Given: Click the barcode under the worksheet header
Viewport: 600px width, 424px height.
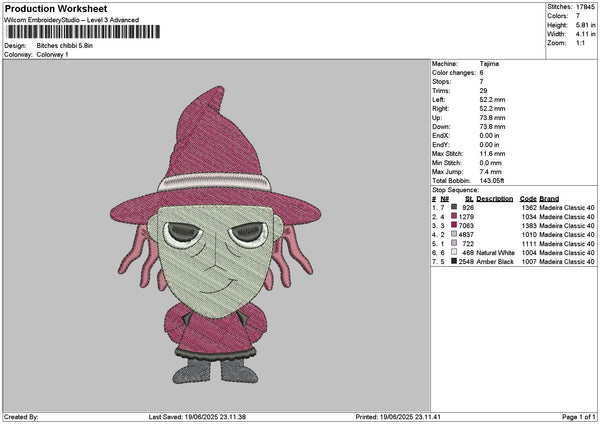Looking at the screenshot, I should (x=83, y=32).
